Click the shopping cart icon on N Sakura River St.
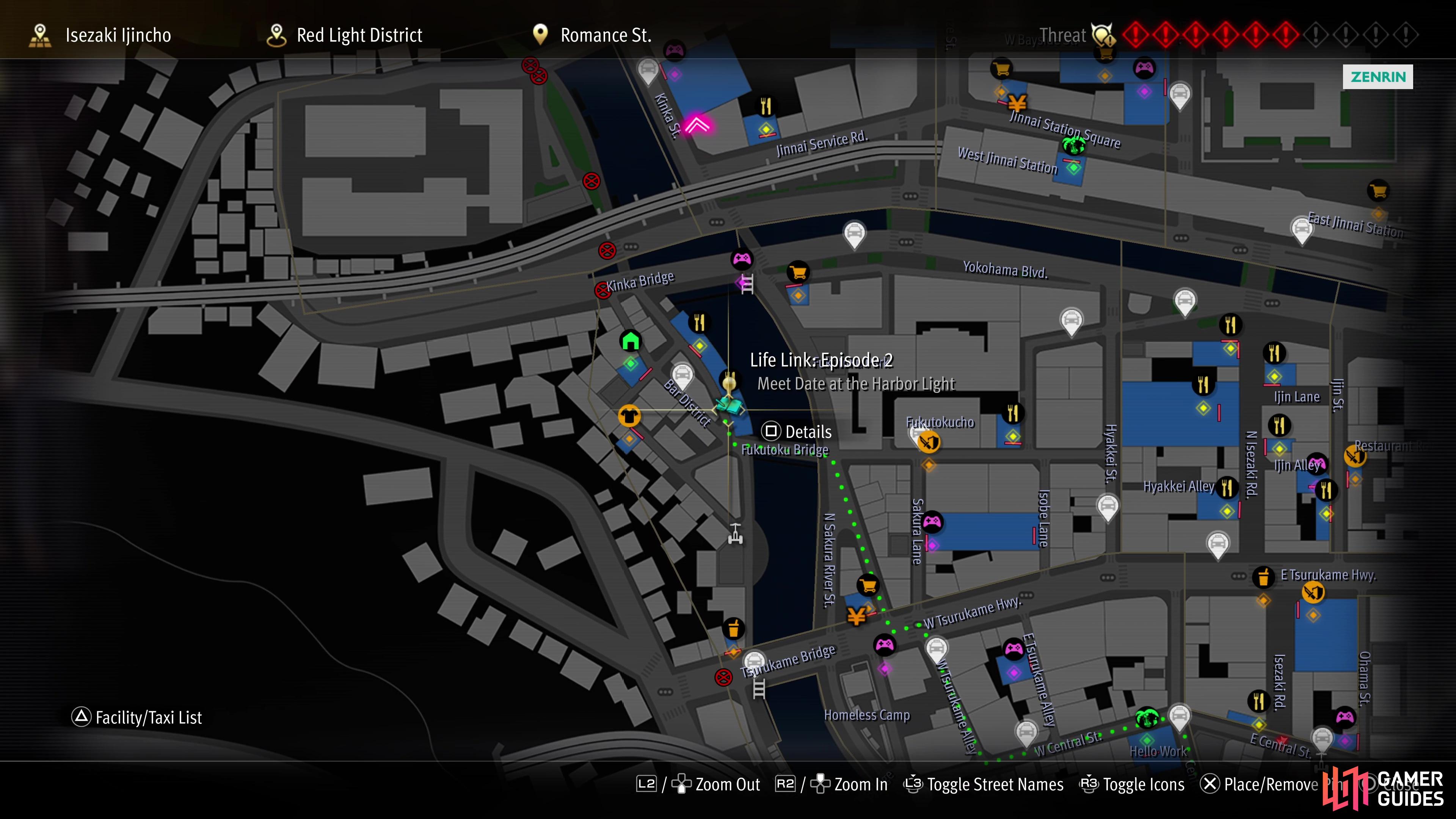The image size is (1456, 819). [x=868, y=585]
